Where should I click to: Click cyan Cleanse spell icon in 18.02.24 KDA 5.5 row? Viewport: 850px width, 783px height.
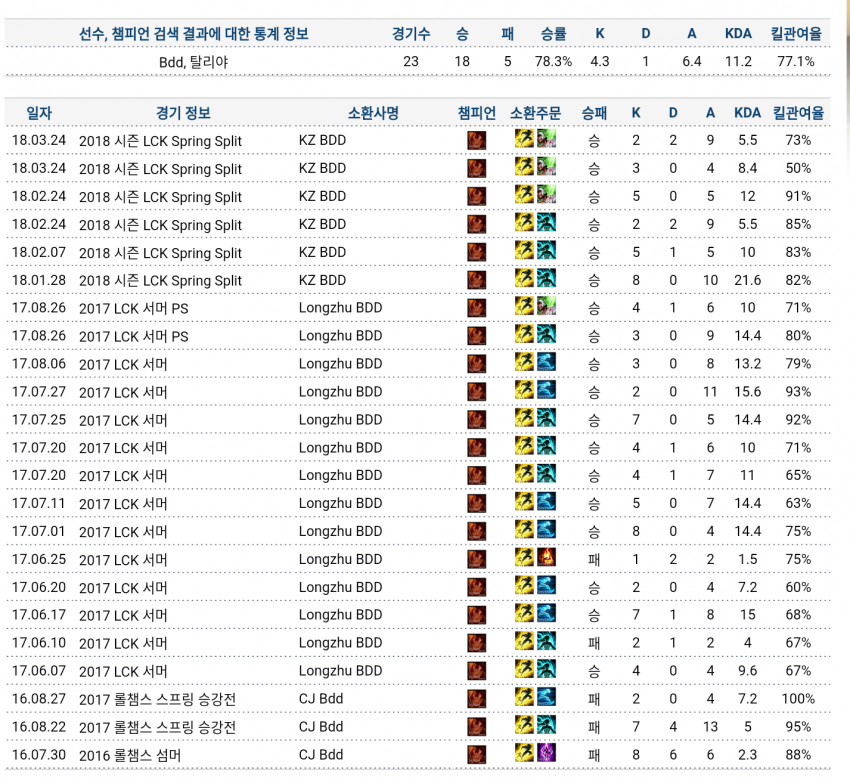546,222
